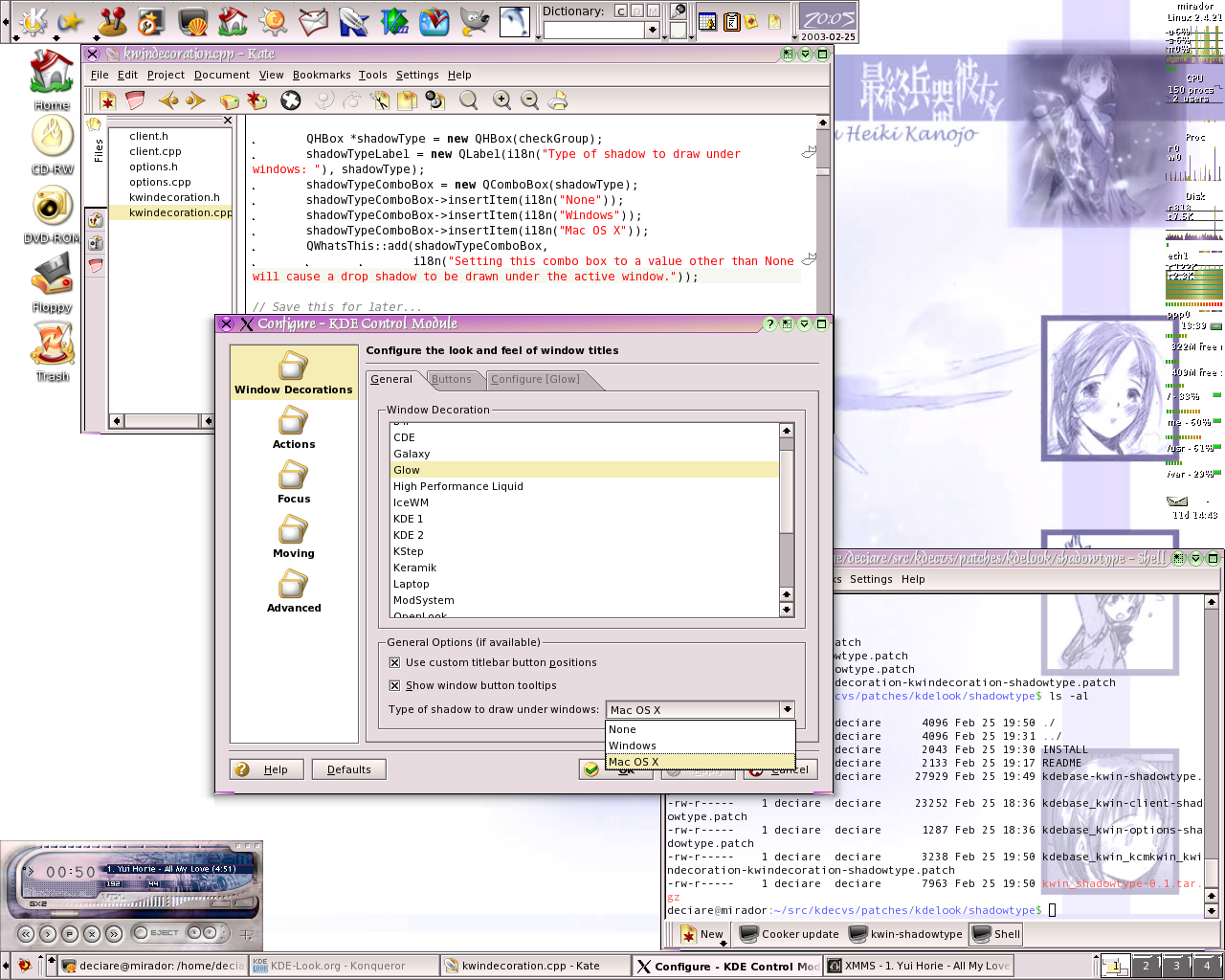Screen dimensions: 1225x980
Task: Switch to virtual desktop 3 in the pager
Action: click(1176, 966)
